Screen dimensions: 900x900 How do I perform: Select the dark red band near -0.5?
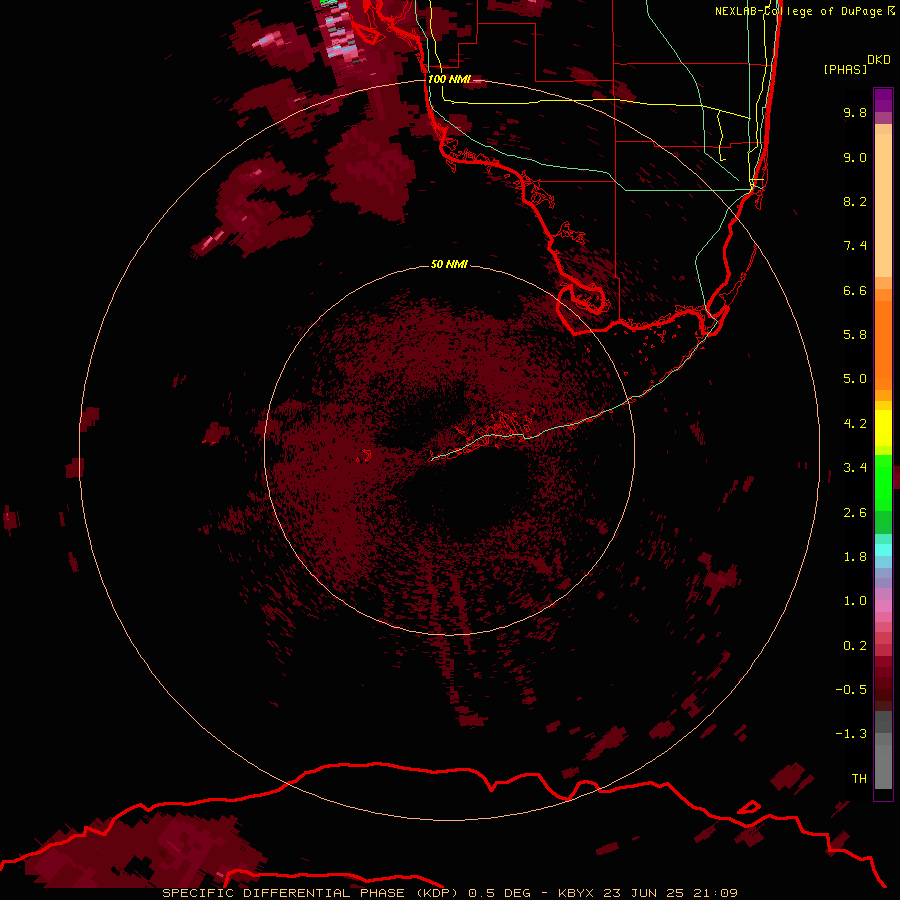click(x=883, y=689)
